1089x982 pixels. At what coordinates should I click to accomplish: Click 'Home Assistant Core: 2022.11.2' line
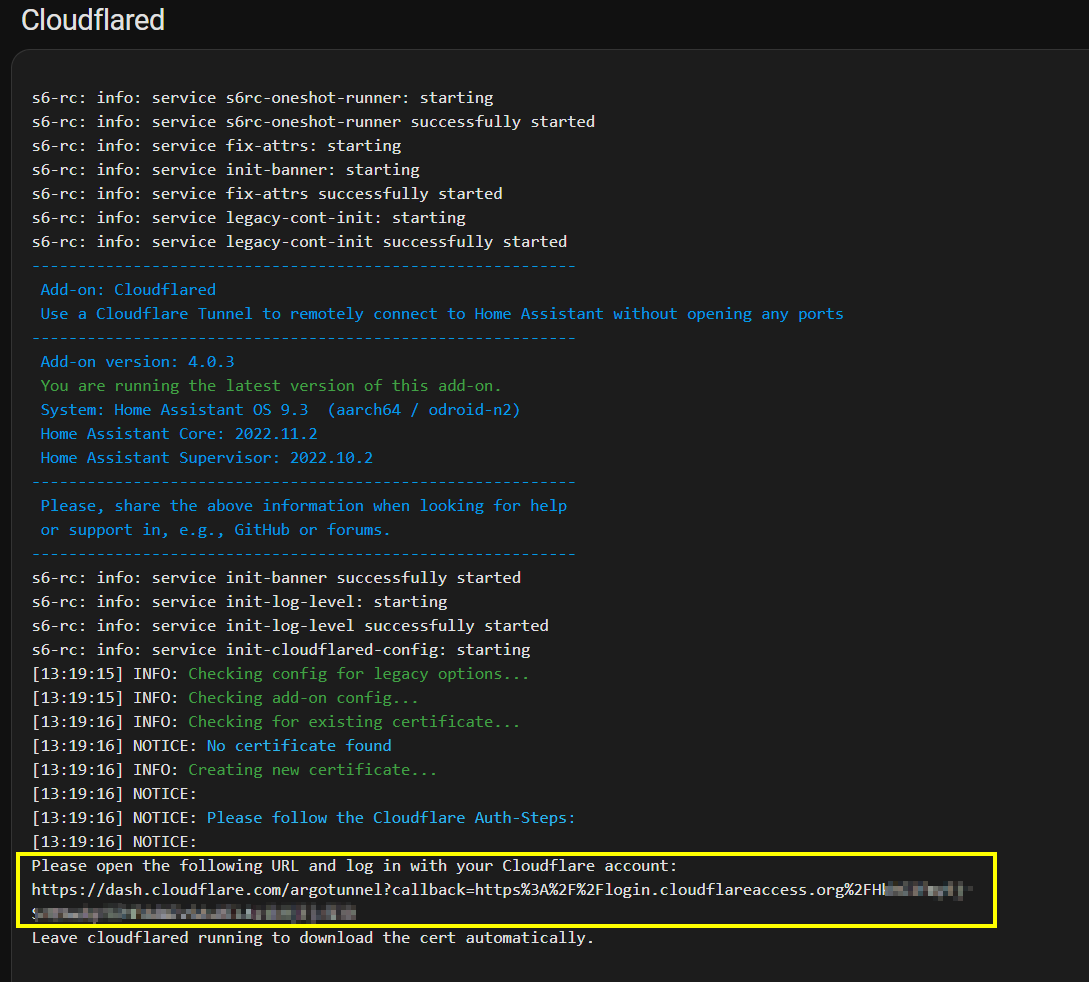179,434
